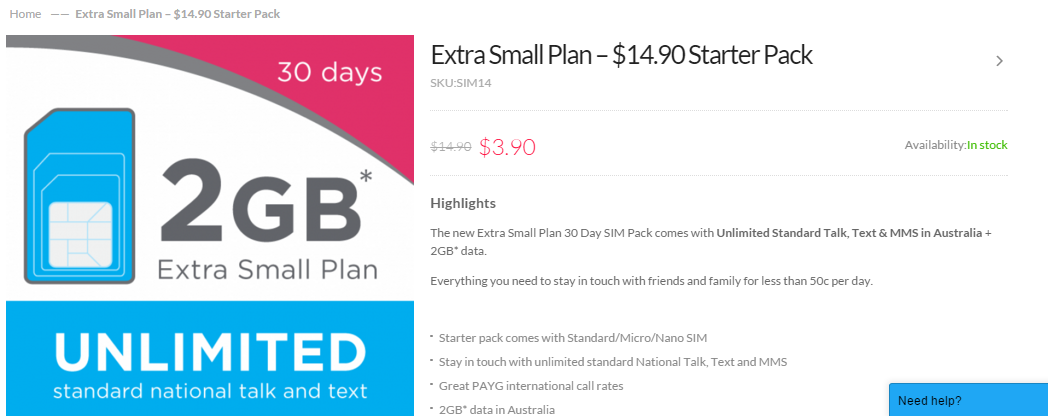Click the unlimited standard National Talk bullet

605,361
